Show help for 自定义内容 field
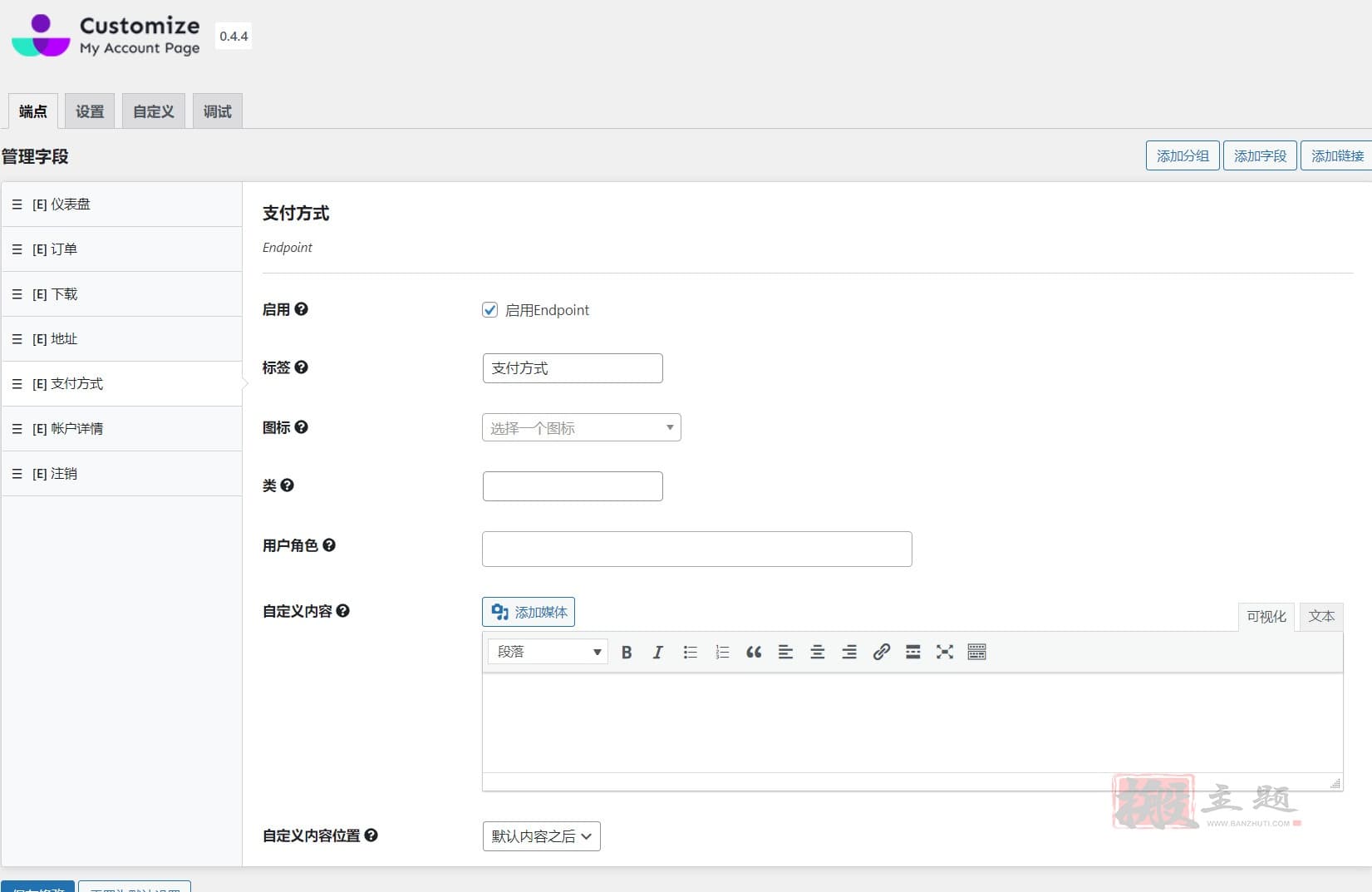The width and height of the screenshot is (1372, 892). 343,611
